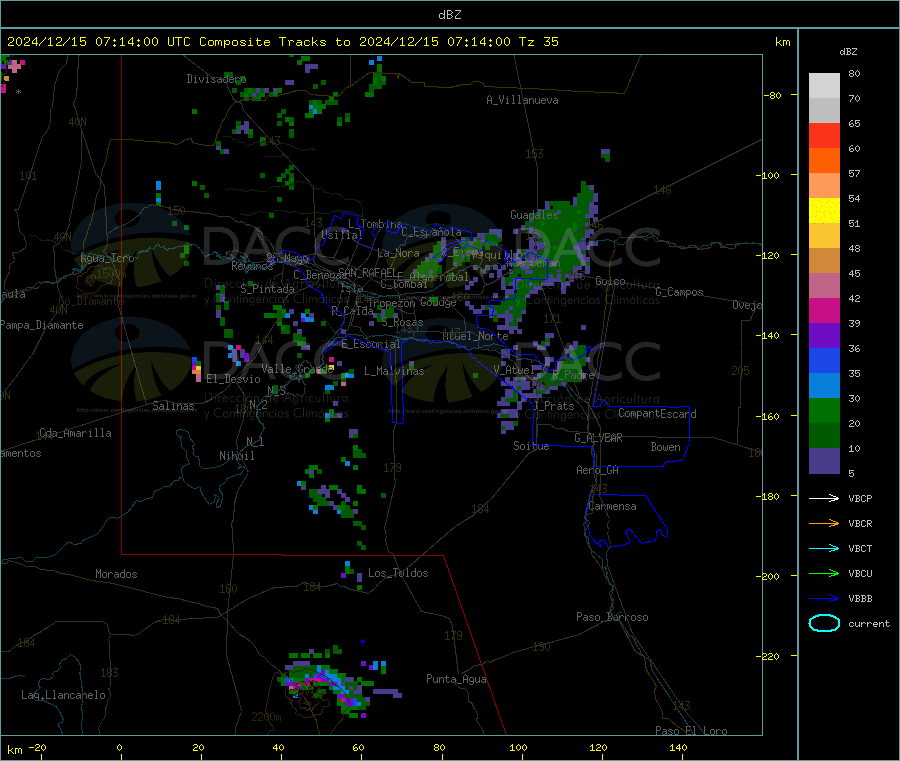
Task: Click the green VBCU arrow in legend
Action: point(824,573)
